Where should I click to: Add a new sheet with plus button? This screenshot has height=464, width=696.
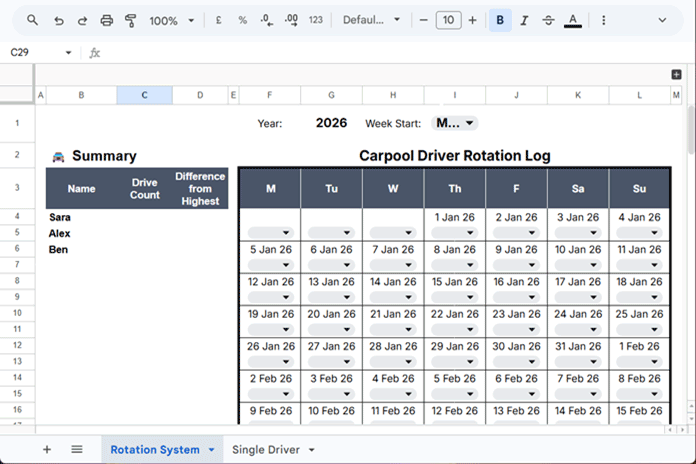[x=47, y=449]
